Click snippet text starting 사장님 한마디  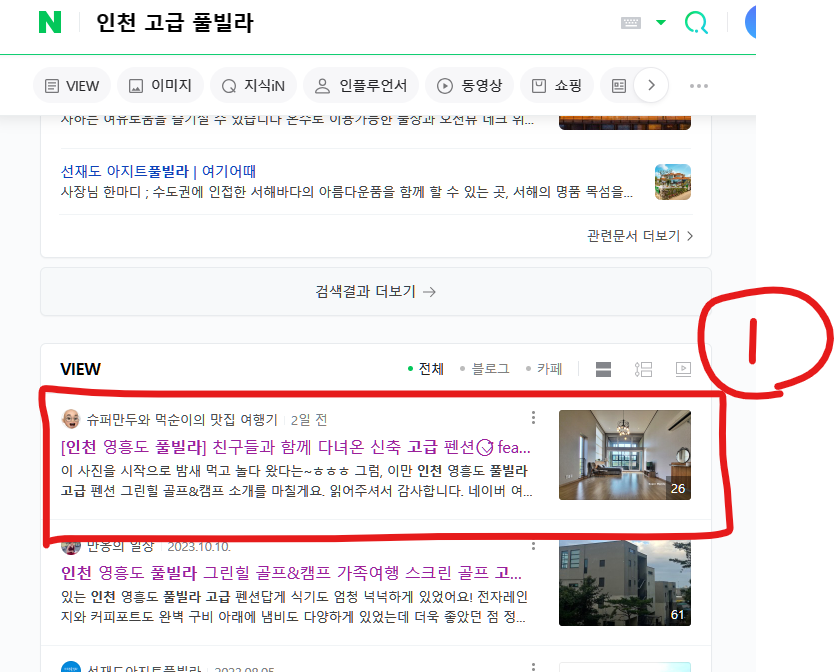(x=347, y=192)
